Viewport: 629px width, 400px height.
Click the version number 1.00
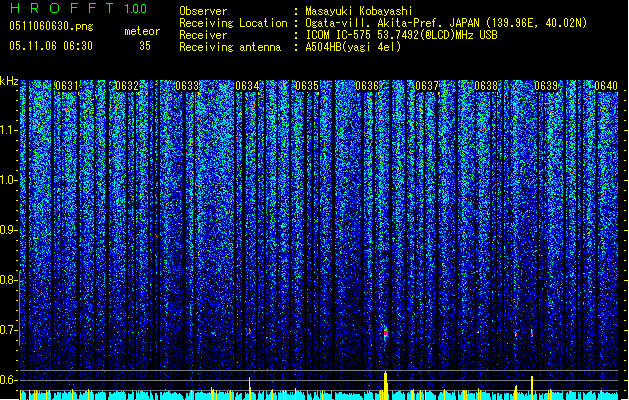click(135, 9)
